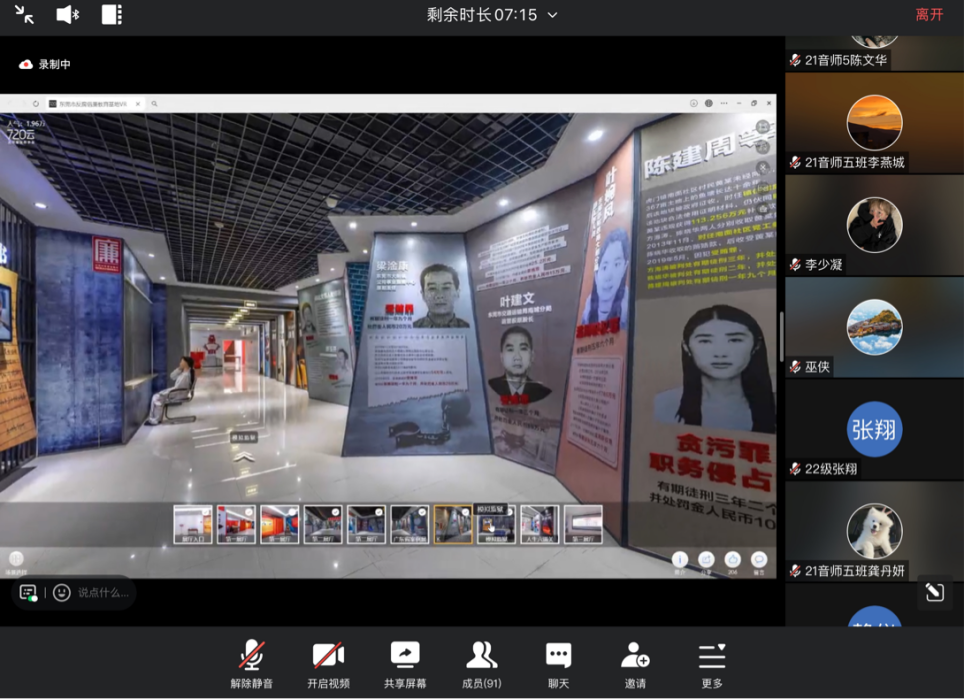964x699 pixels.
Task: Open the tour info 简介 button
Action: 679,562
